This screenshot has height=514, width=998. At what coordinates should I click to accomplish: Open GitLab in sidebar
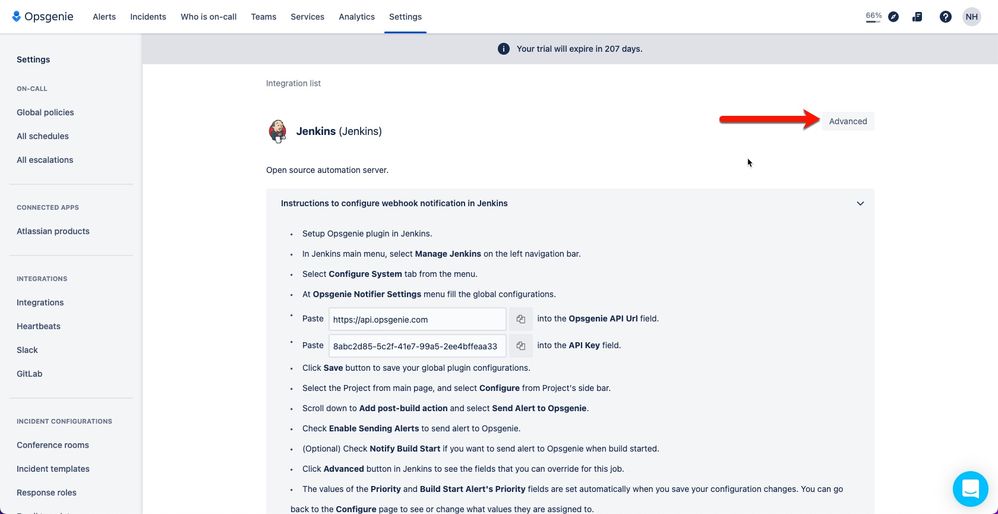(x=29, y=374)
